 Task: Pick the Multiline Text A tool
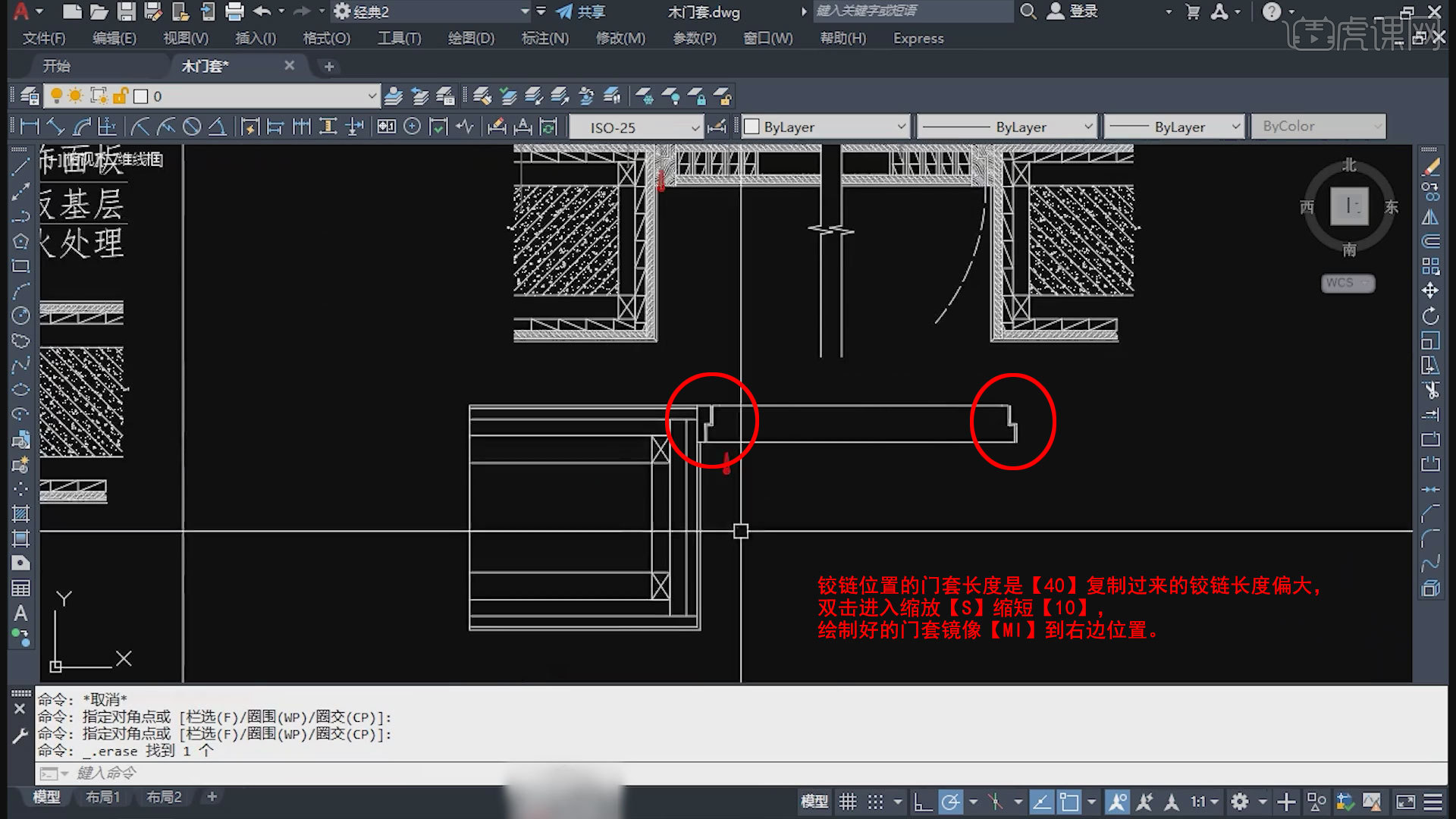click(20, 613)
